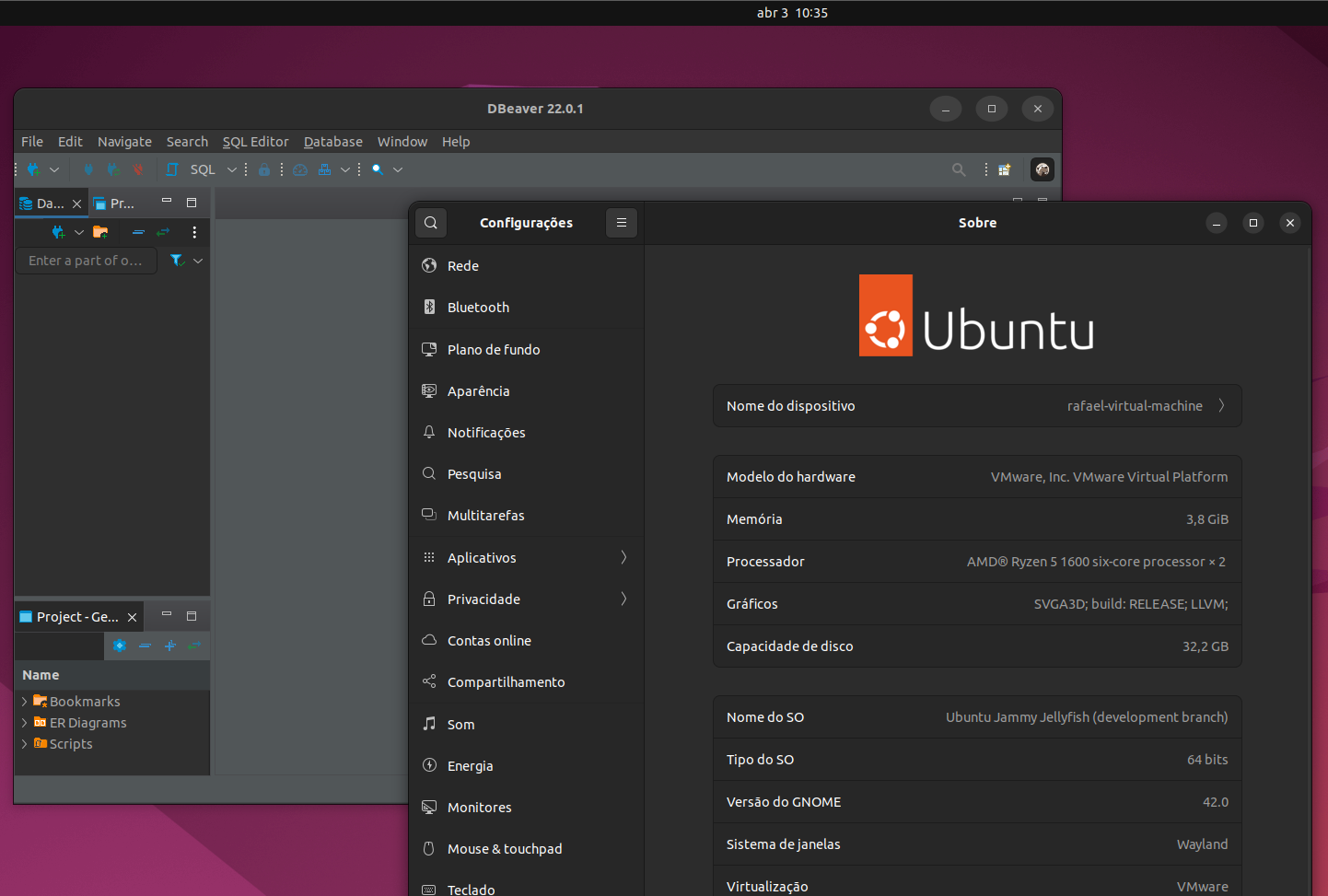Viewport: 1328px width, 896px height.
Task: Toggle link with editor in Project panel
Action: click(x=193, y=646)
